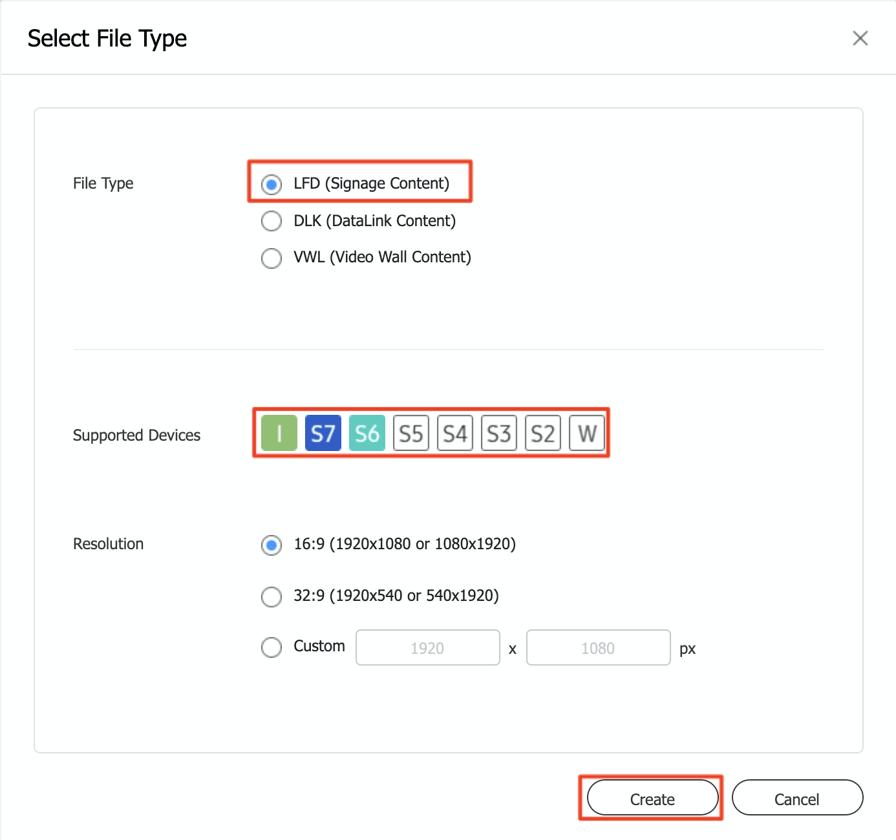This screenshot has height=840, width=896.
Task: Enable the S4 device type
Action: [x=455, y=432]
